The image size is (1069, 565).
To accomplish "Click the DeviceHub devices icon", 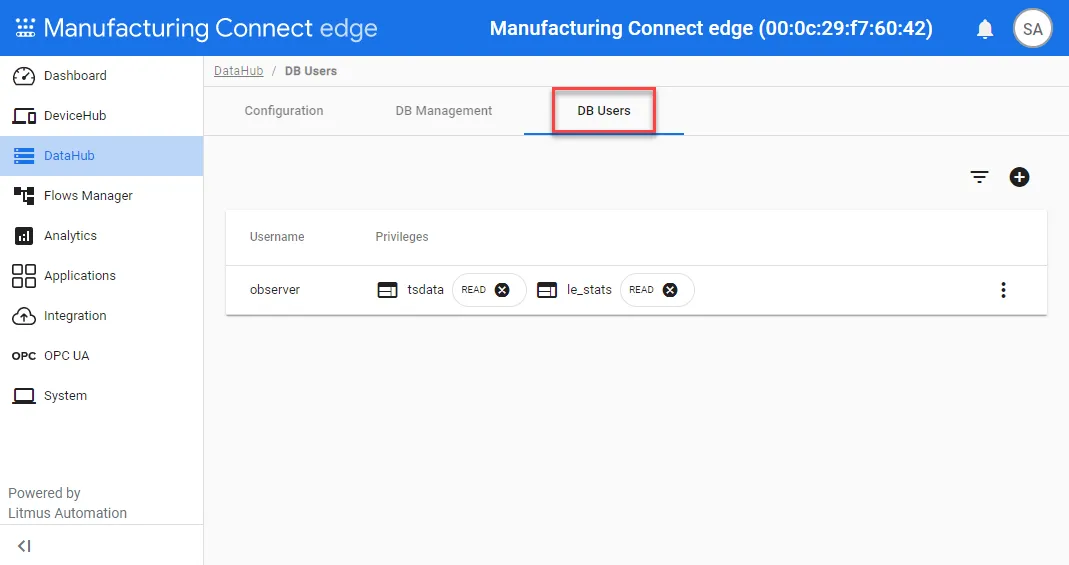I will (24, 116).
